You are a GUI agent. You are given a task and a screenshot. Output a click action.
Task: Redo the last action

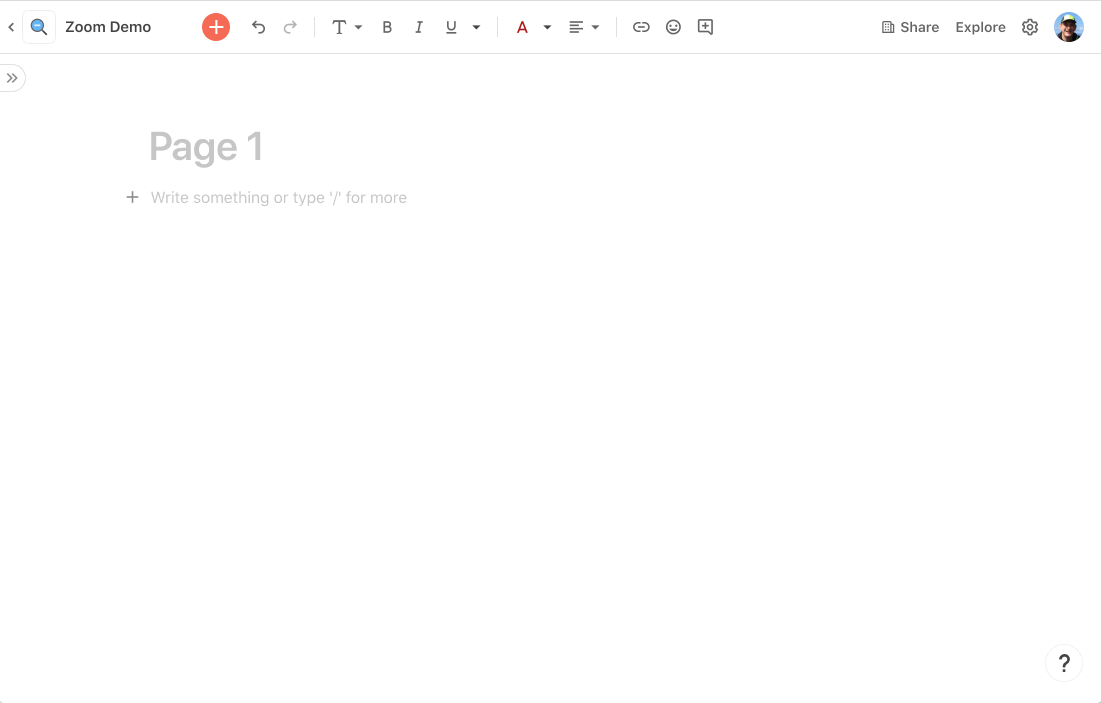pyautogui.click(x=290, y=27)
